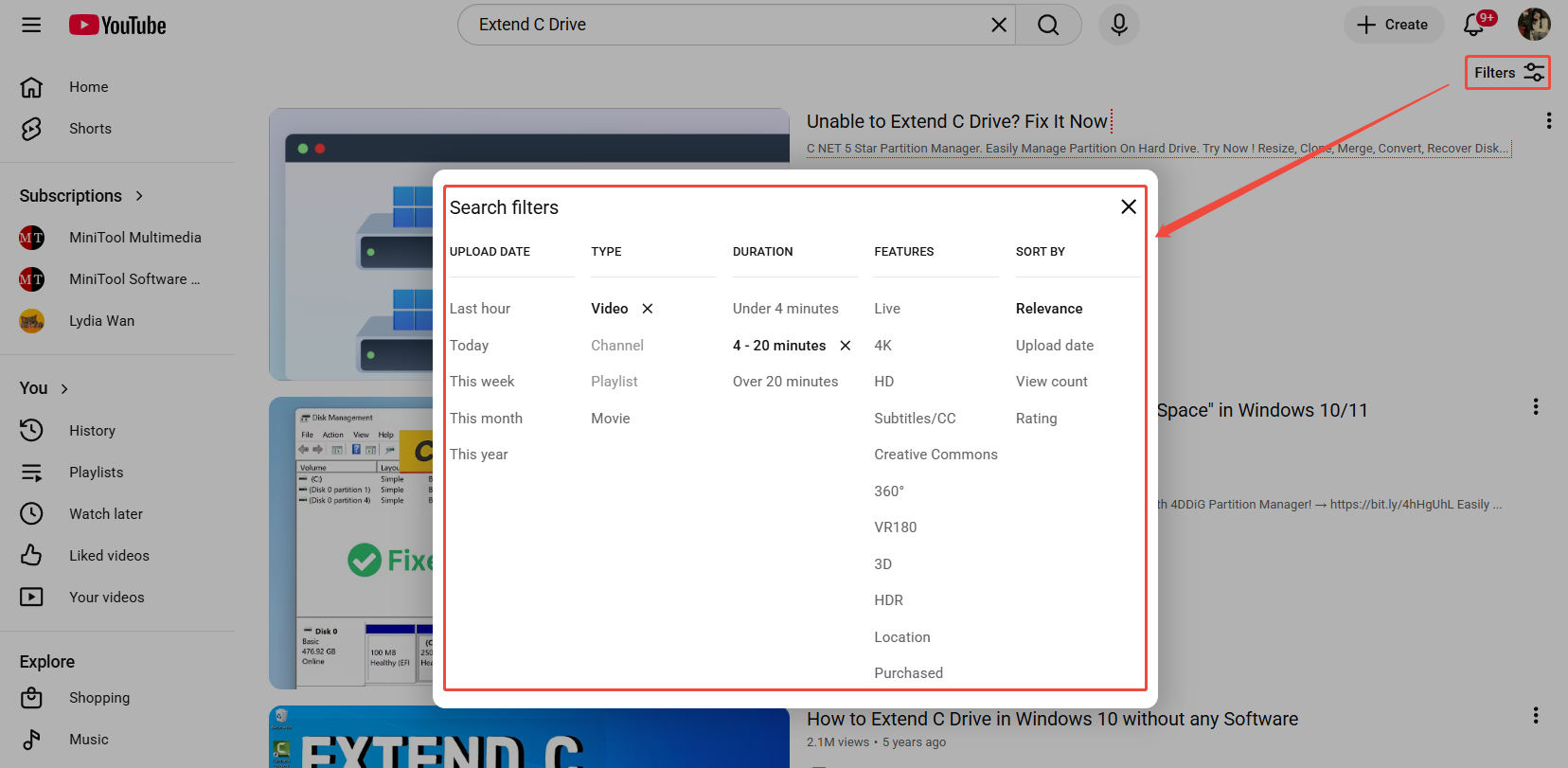
Task: Open the hamburger guide menu
Action: (x=31, y=25)
